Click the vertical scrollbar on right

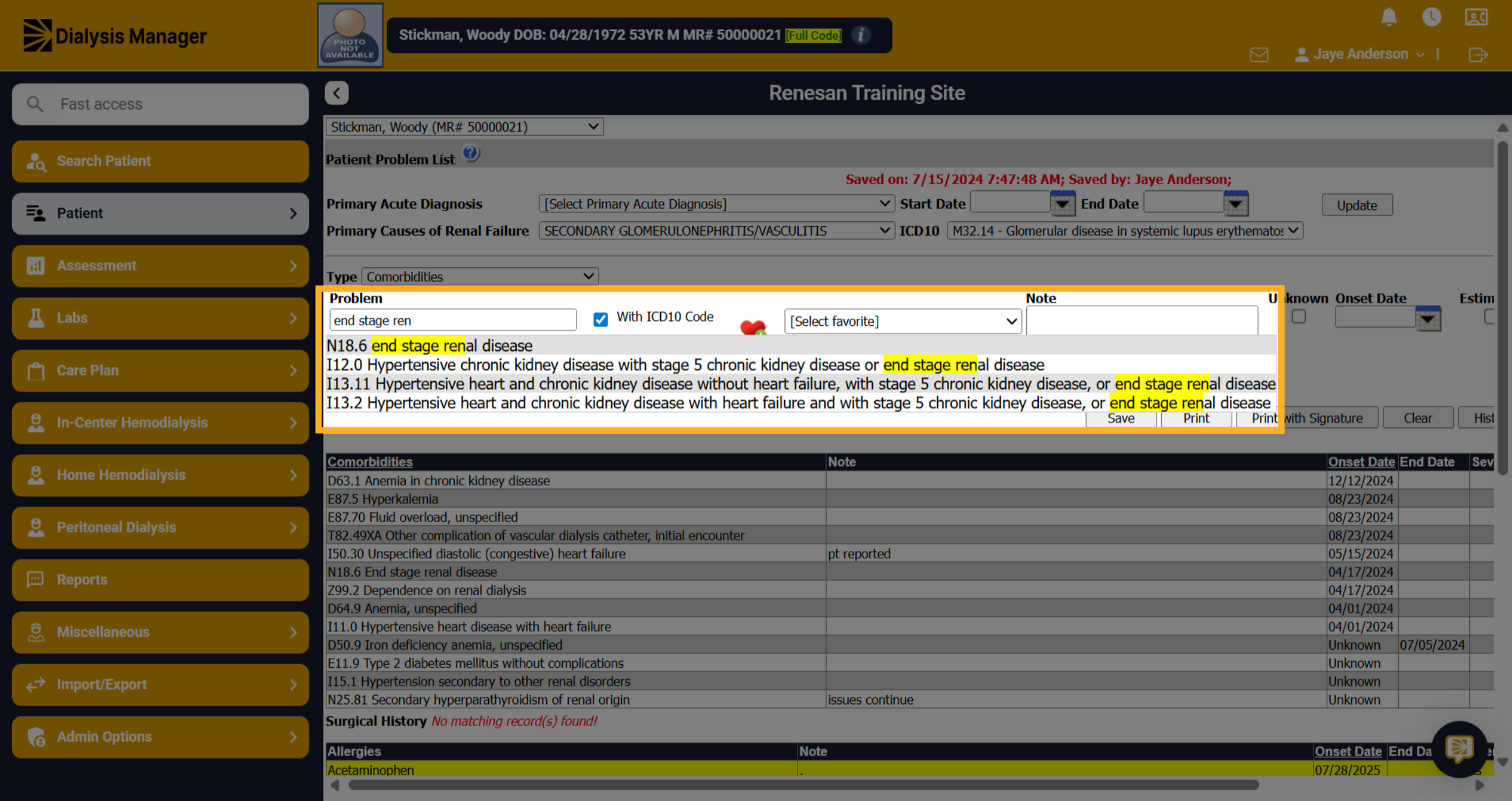[1503, 309]
